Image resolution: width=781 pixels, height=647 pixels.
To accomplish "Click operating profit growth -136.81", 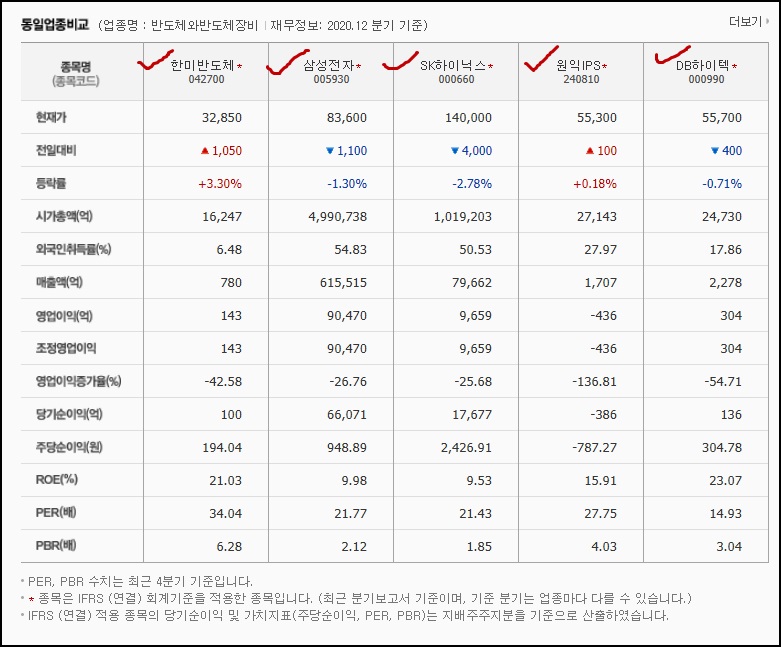I will click(594, 382).
